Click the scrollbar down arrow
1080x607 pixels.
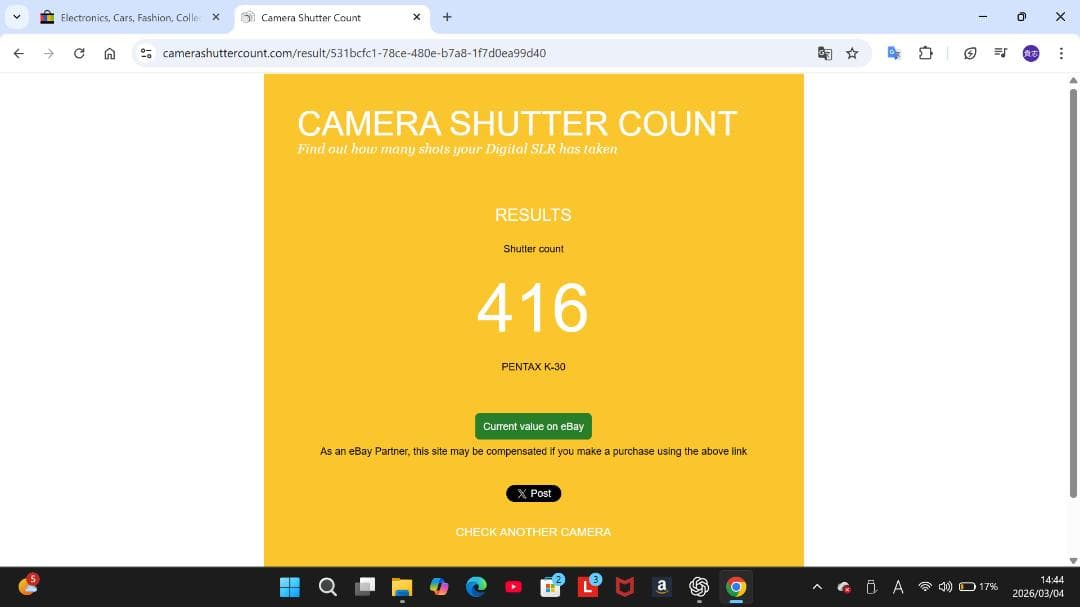click(1072, 560)
